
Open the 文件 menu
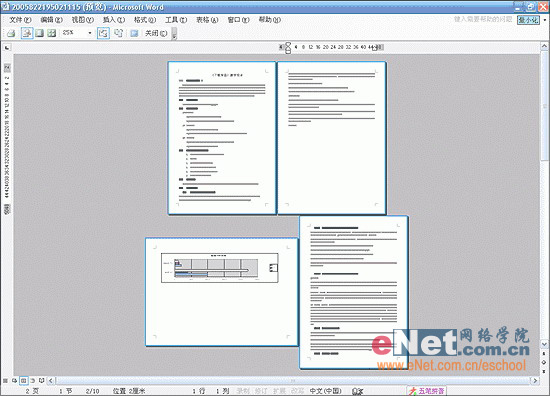coord(20,20)
